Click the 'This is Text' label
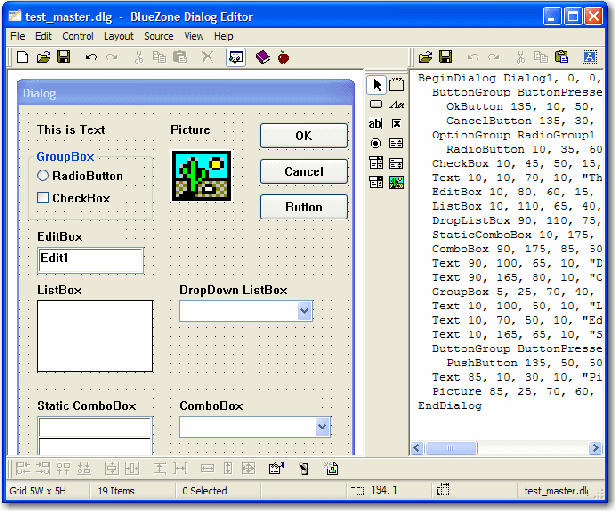Viewport: 615px width, 511px height. pyautogui.click(x=71, y=130)
